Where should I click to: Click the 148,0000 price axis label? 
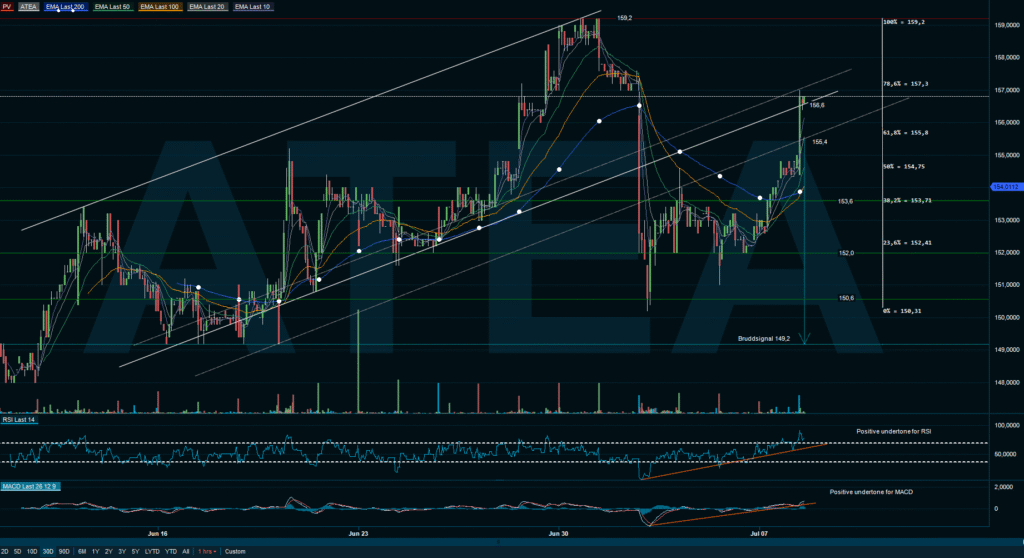click(1007, 382)
